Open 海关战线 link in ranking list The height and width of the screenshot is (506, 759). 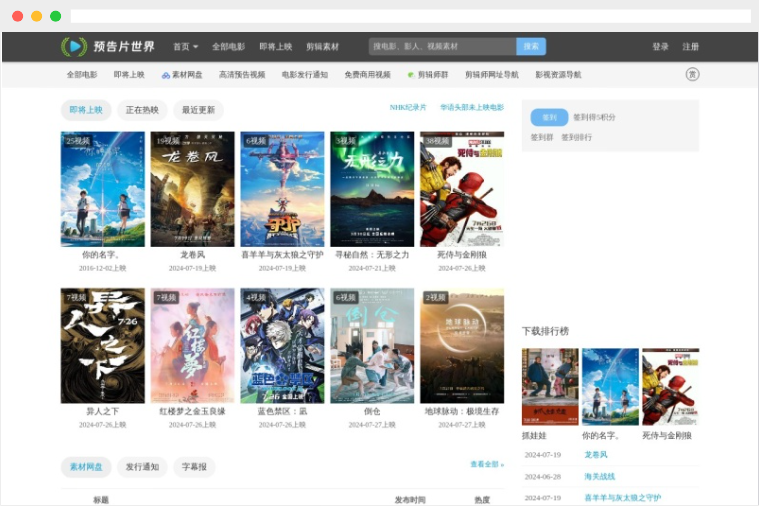600,476
